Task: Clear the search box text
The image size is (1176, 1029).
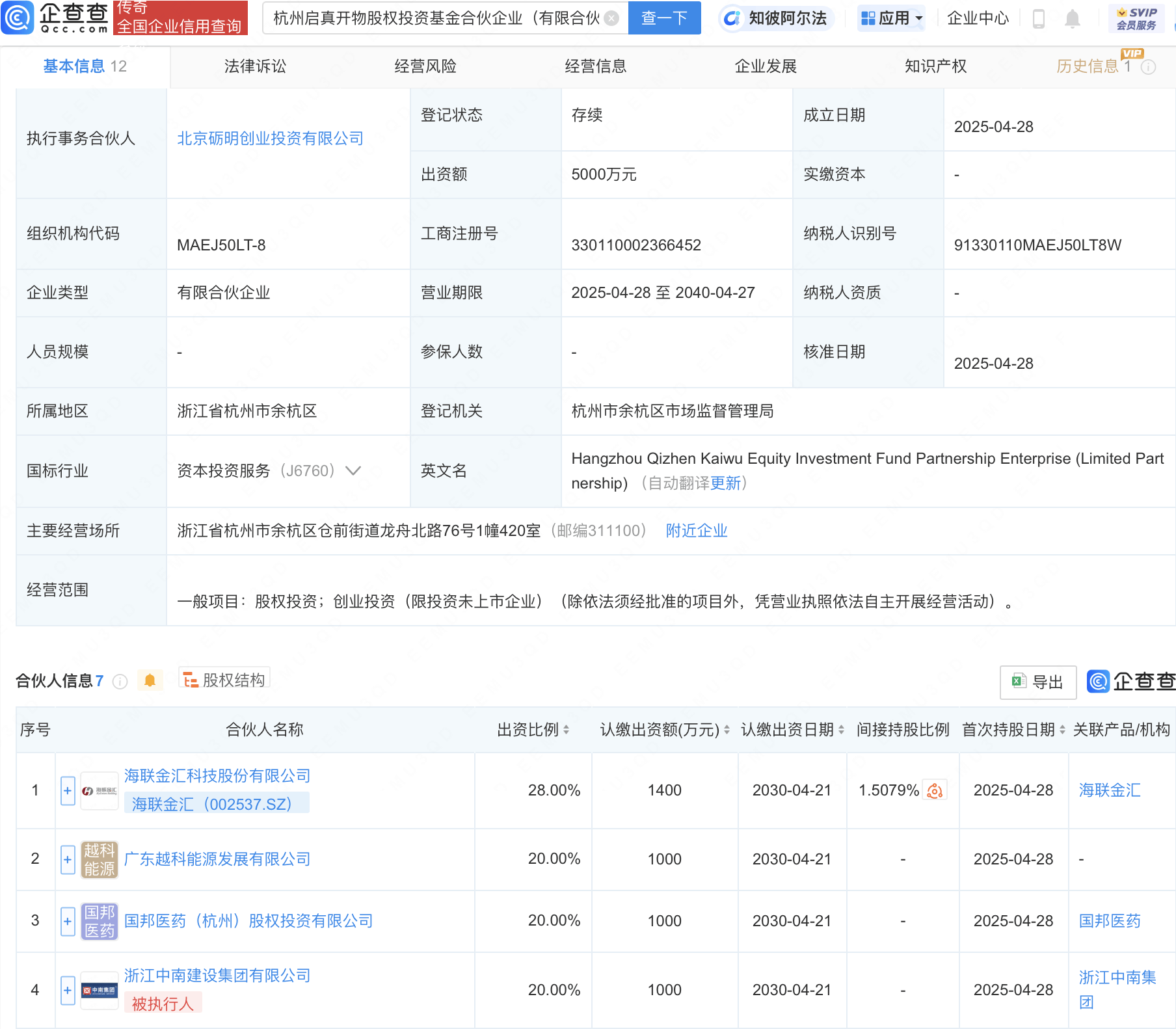Action: coord(611,18)
